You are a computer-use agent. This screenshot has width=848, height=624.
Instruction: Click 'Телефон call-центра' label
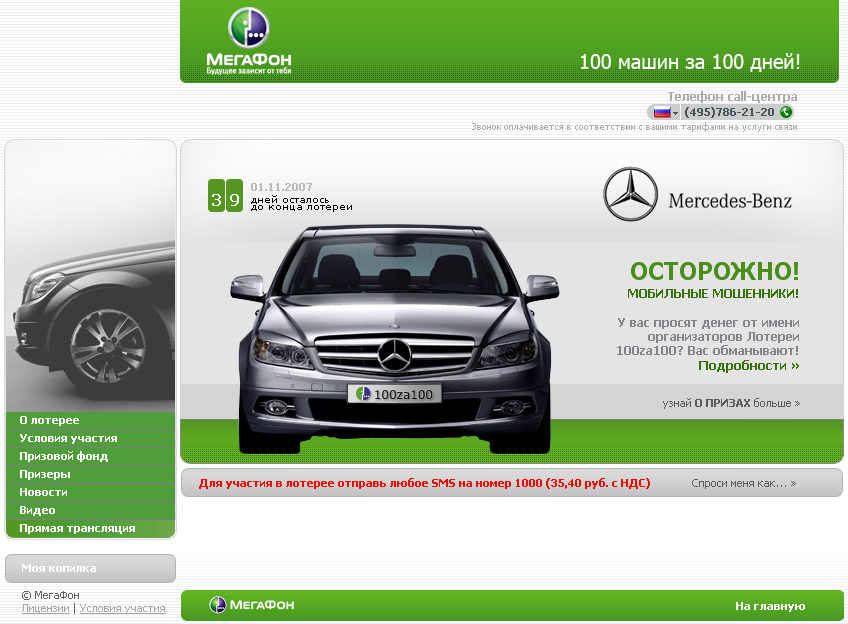point(732,97)
